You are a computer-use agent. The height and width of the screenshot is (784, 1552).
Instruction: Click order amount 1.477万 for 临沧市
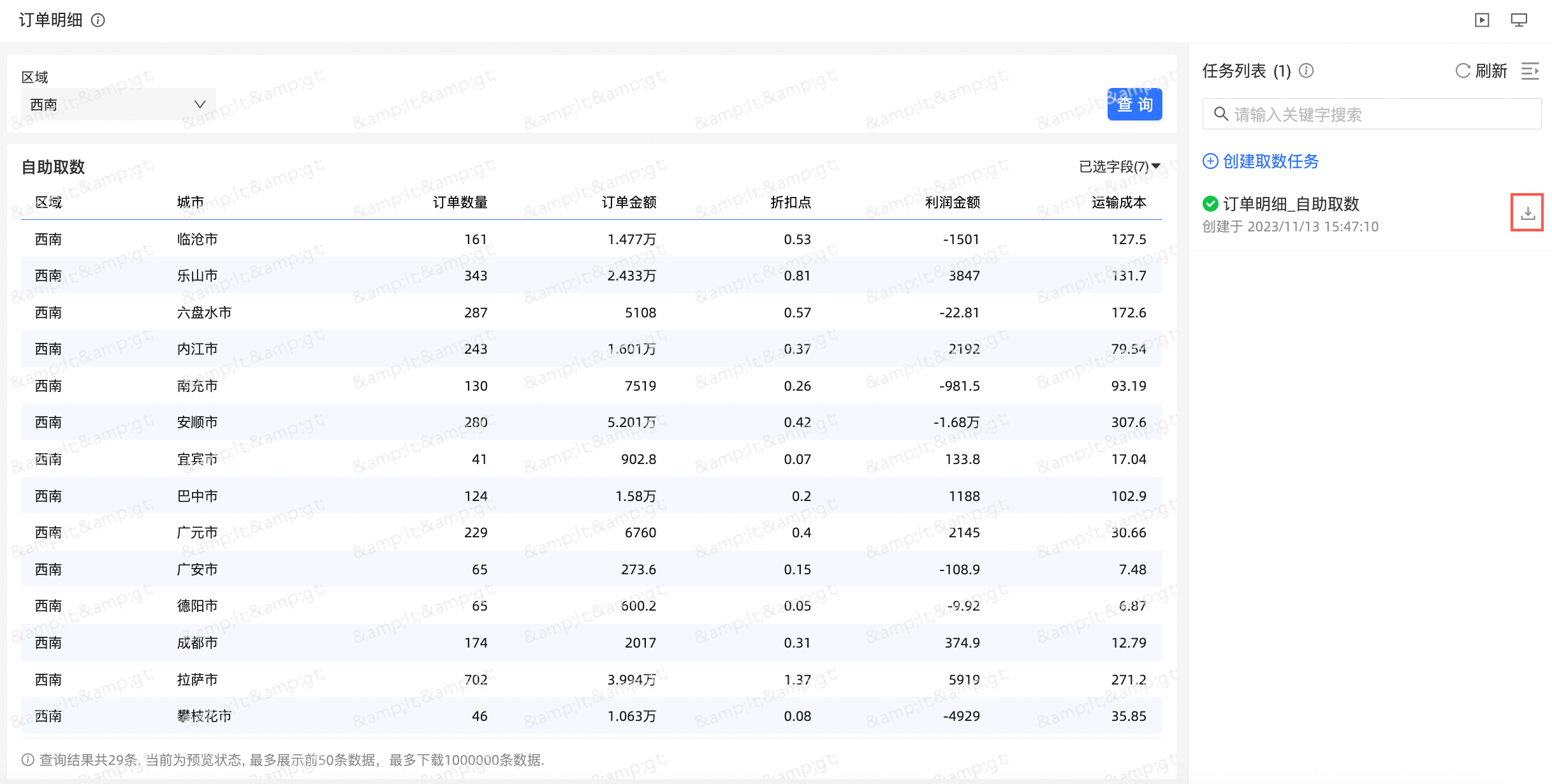click(632, 240)
